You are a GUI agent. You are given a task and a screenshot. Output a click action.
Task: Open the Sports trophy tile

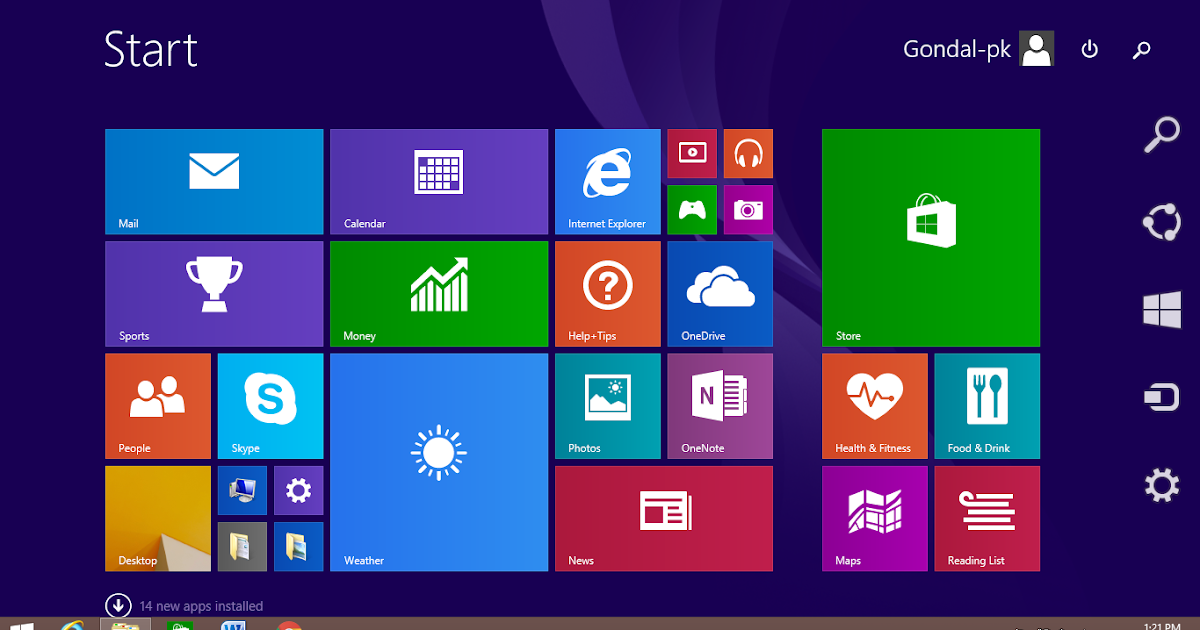(x=214, y=294)
